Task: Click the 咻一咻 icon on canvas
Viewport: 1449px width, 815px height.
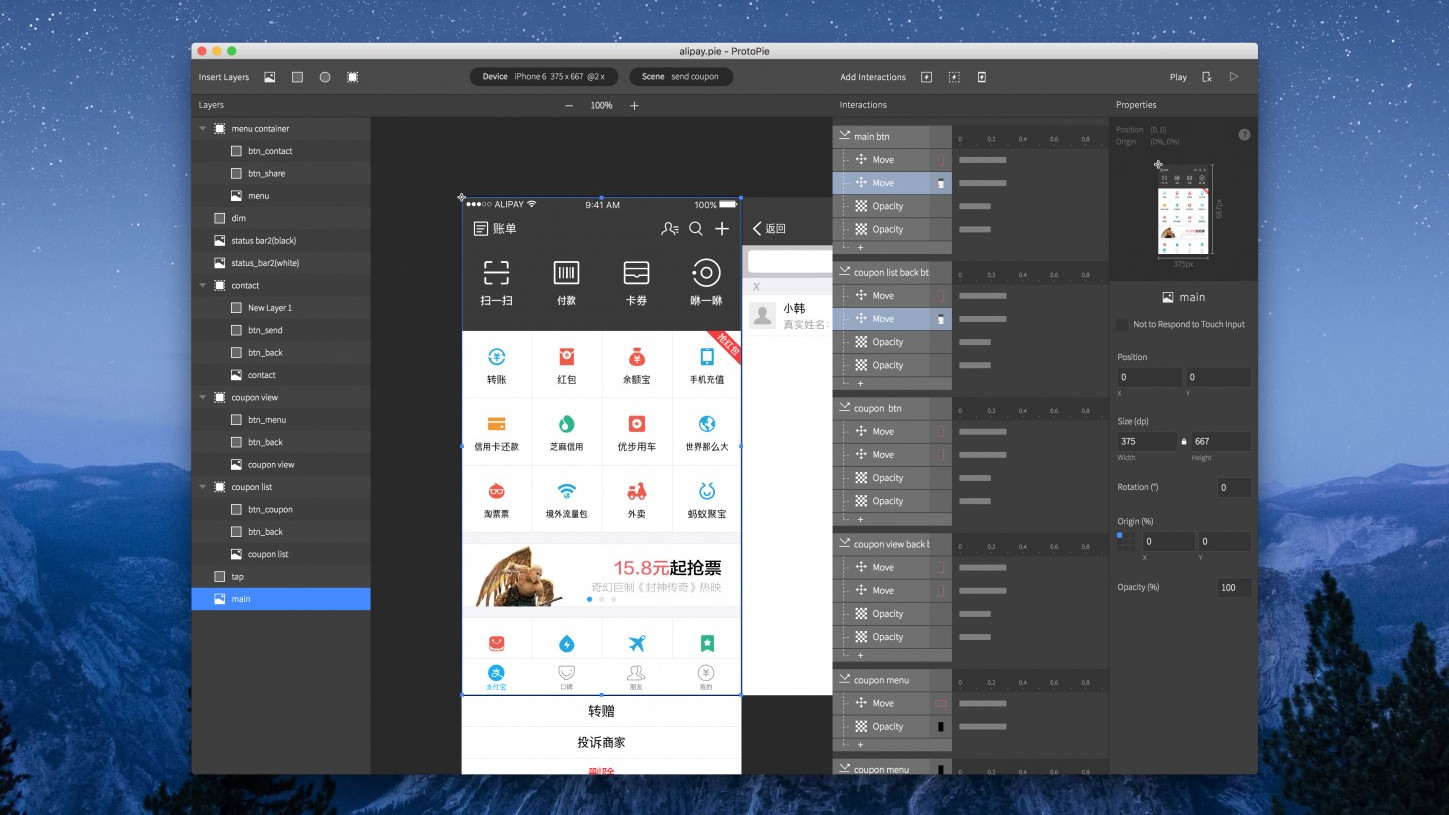Action: click(x=706, y=273)
